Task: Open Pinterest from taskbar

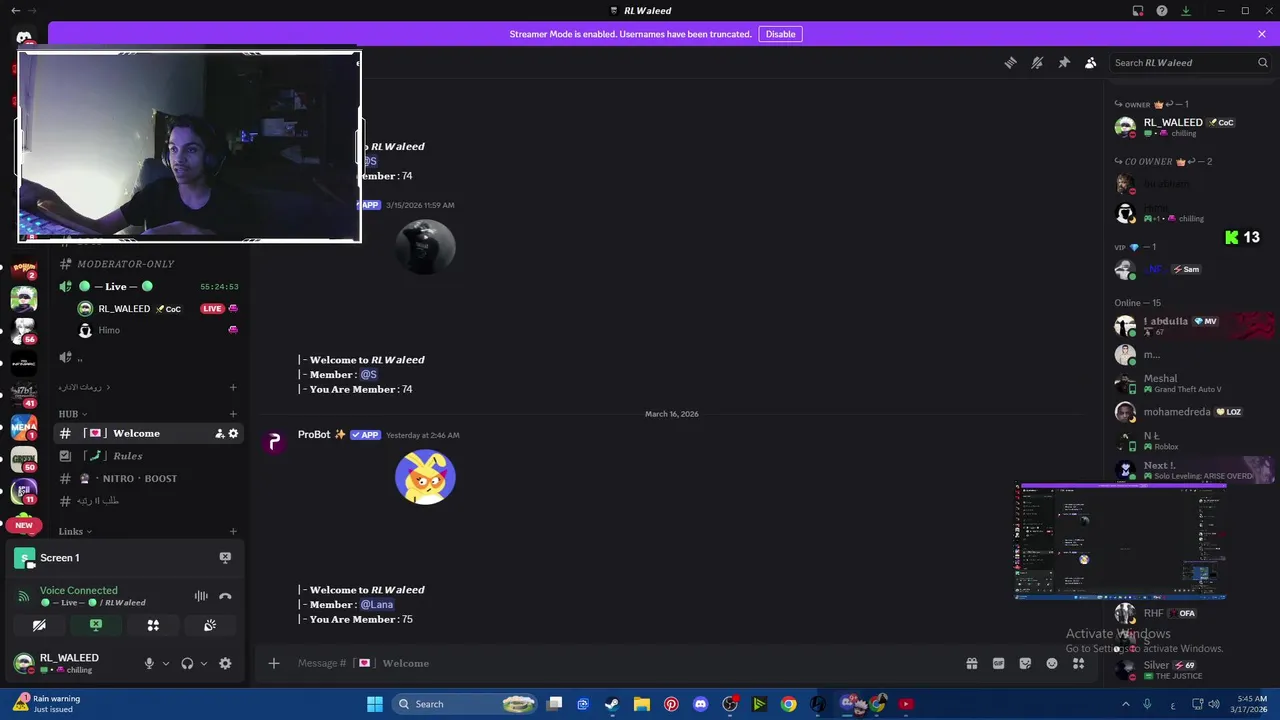Action: [671, 704]
